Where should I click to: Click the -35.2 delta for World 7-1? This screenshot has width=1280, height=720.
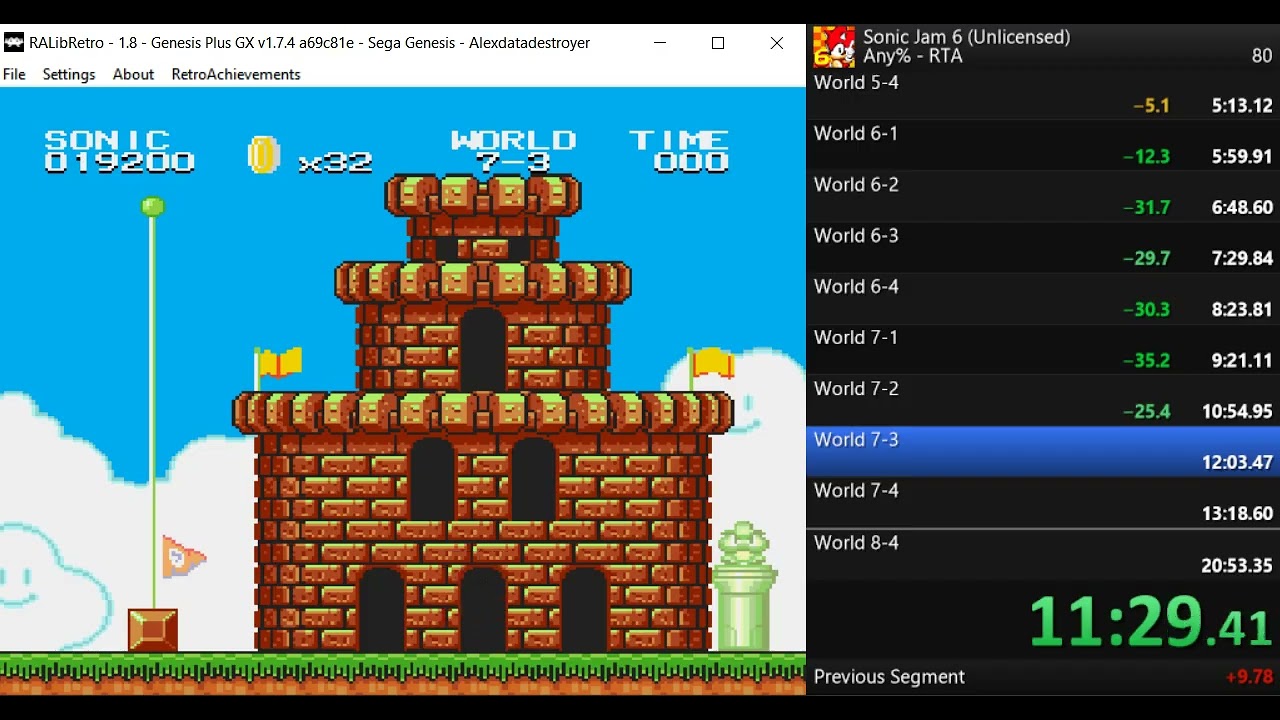point(1146,361)
